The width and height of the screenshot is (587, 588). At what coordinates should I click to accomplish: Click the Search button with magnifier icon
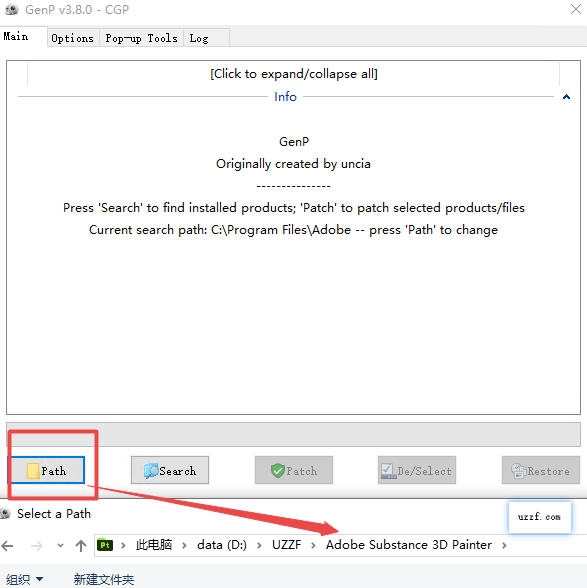[x=170, y=470]
